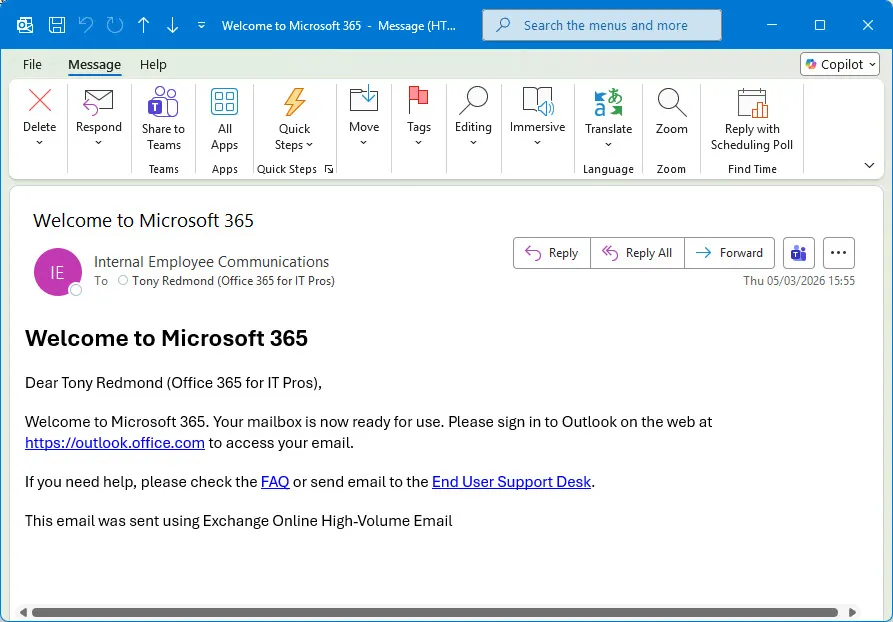Switch to the Help tab
The height and width of the screenshot is (622, 893).
(153, 64)
